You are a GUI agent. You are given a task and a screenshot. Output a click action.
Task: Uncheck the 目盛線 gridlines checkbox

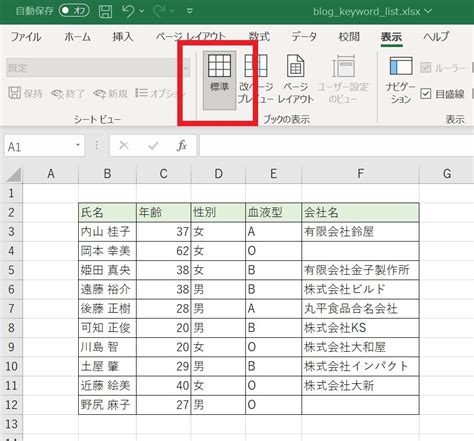(426, 94)
